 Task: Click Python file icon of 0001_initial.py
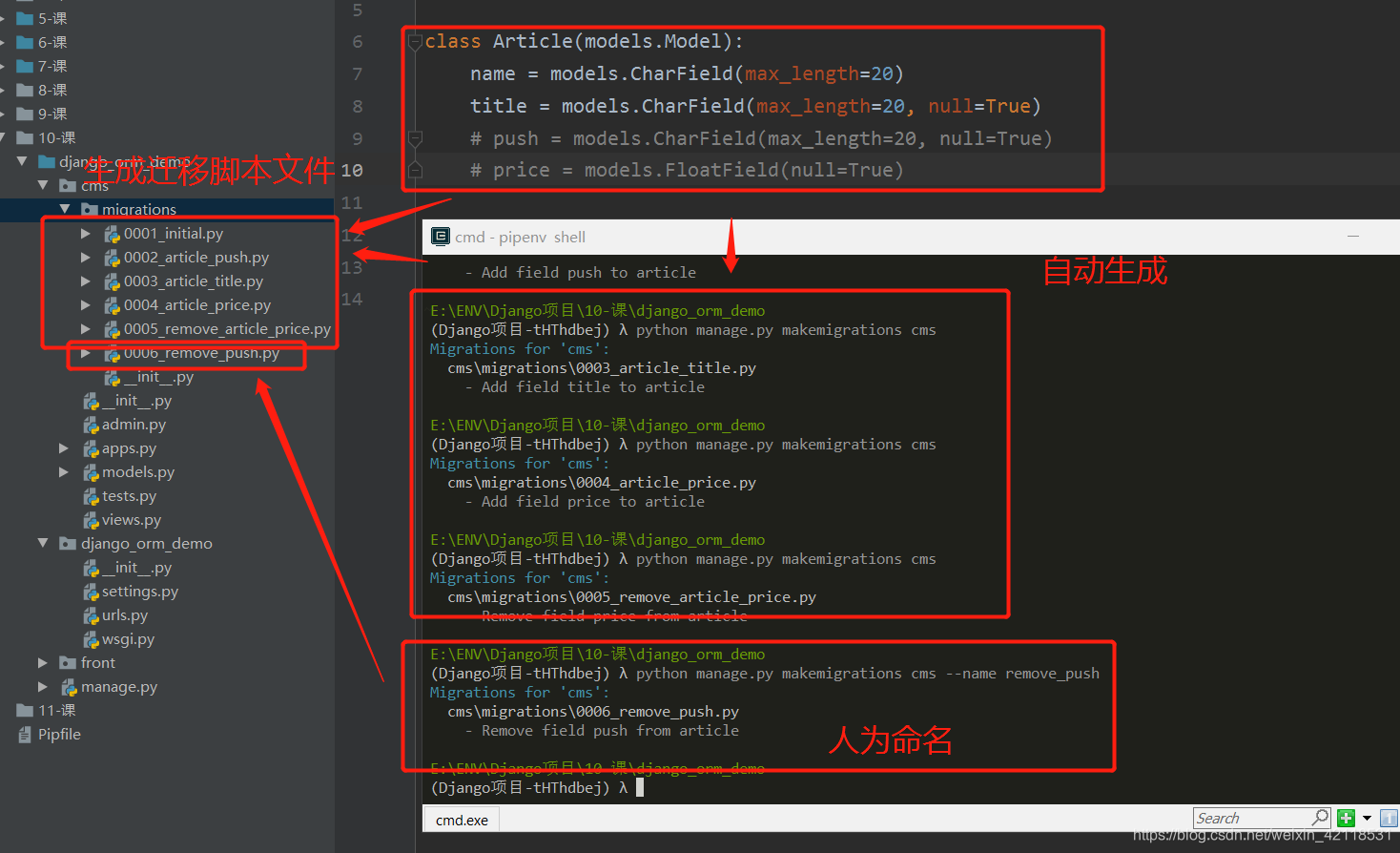click(112, 234)
